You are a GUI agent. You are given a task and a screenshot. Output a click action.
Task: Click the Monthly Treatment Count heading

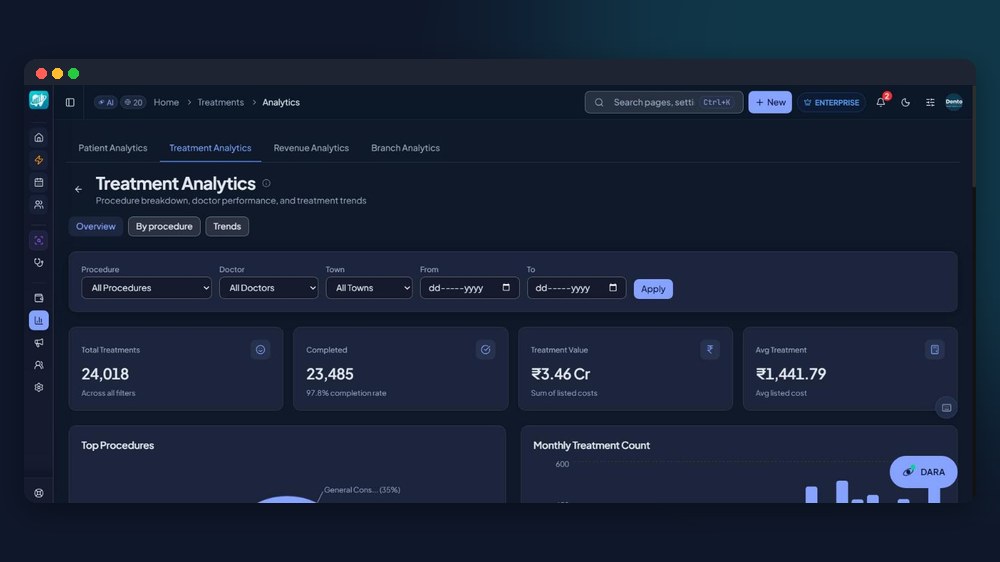pos(591,445)
